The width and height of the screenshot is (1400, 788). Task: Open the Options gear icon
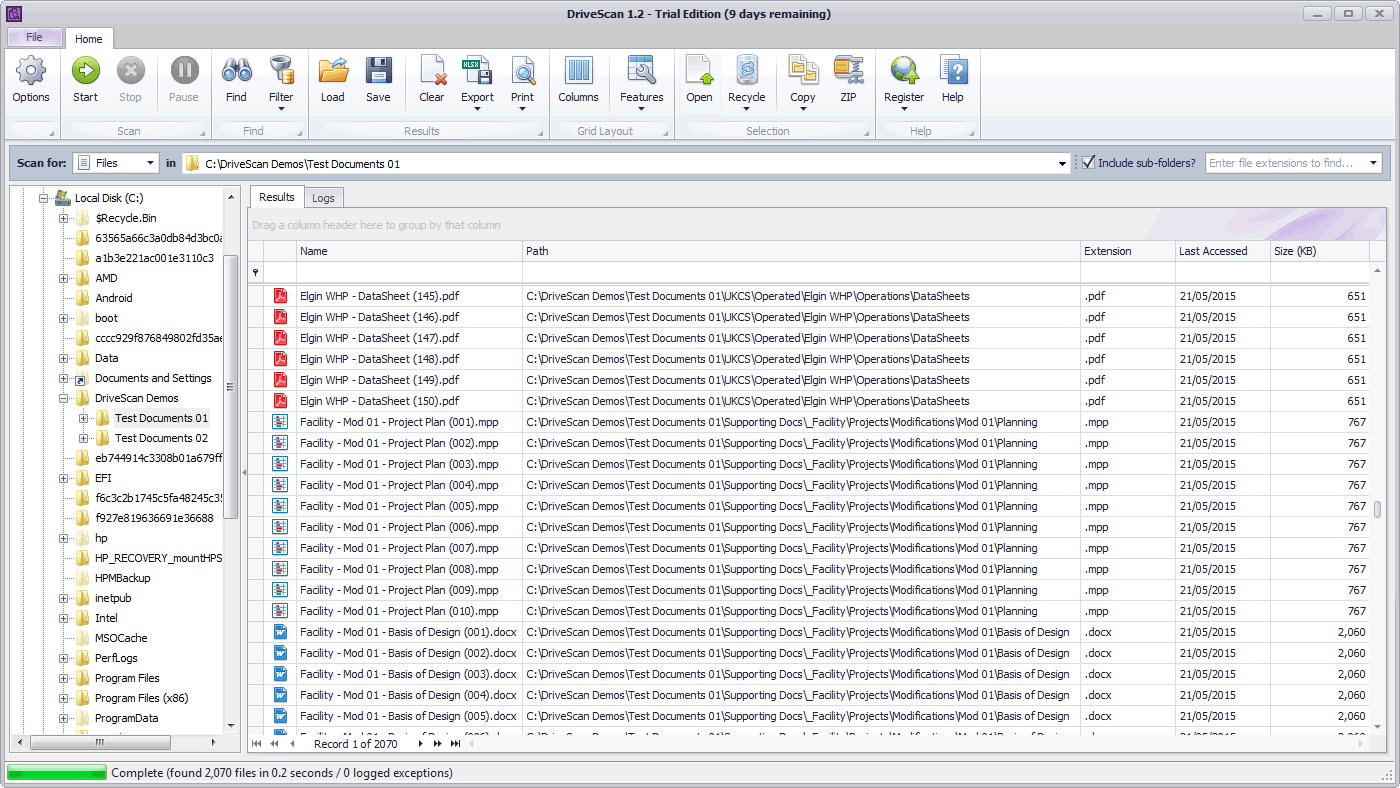click(x=31, y=71)
